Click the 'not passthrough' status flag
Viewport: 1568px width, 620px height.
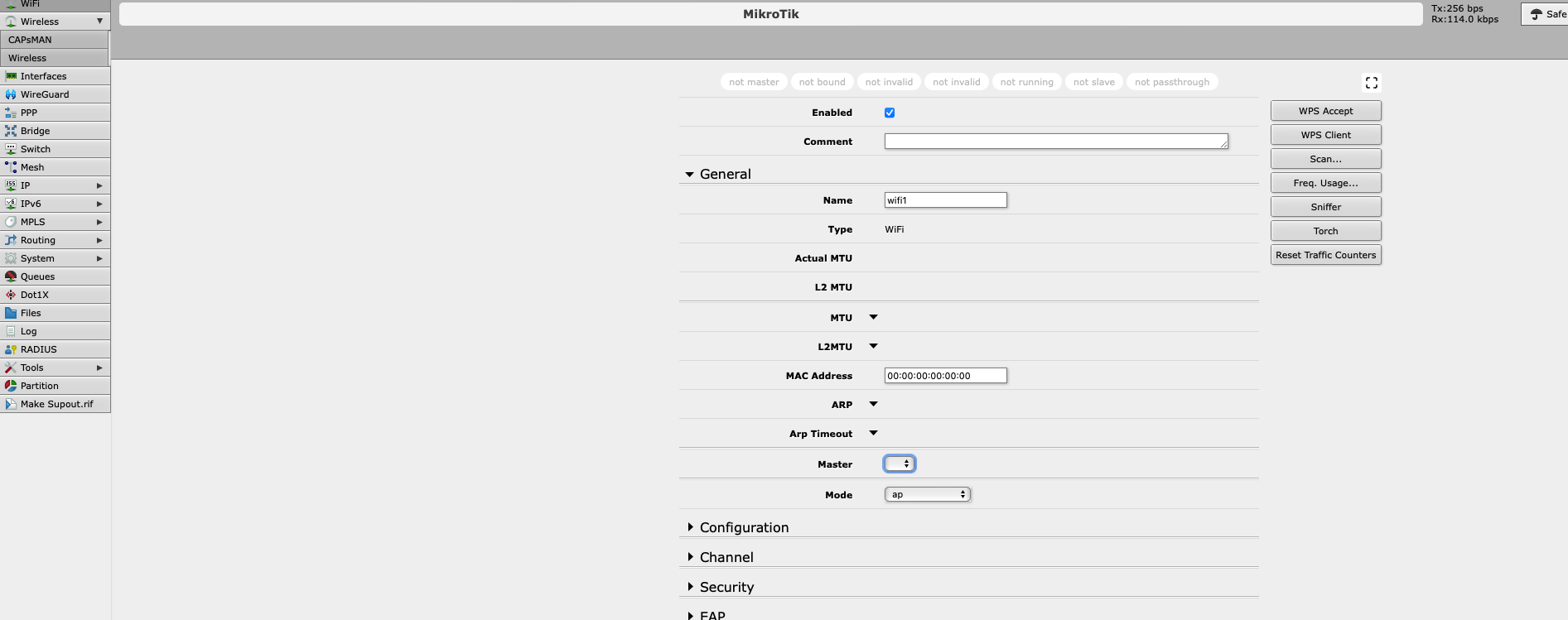[x=1172, y=82]
